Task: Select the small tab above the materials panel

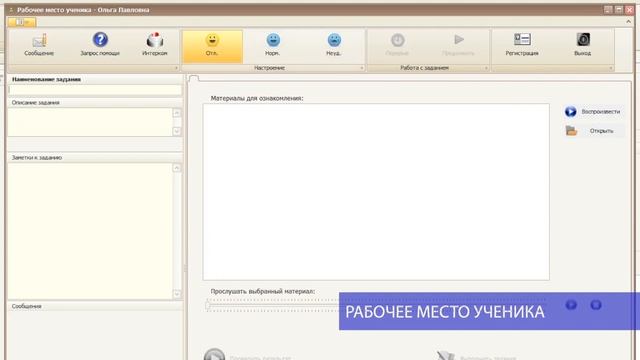Action: point(194,78)
